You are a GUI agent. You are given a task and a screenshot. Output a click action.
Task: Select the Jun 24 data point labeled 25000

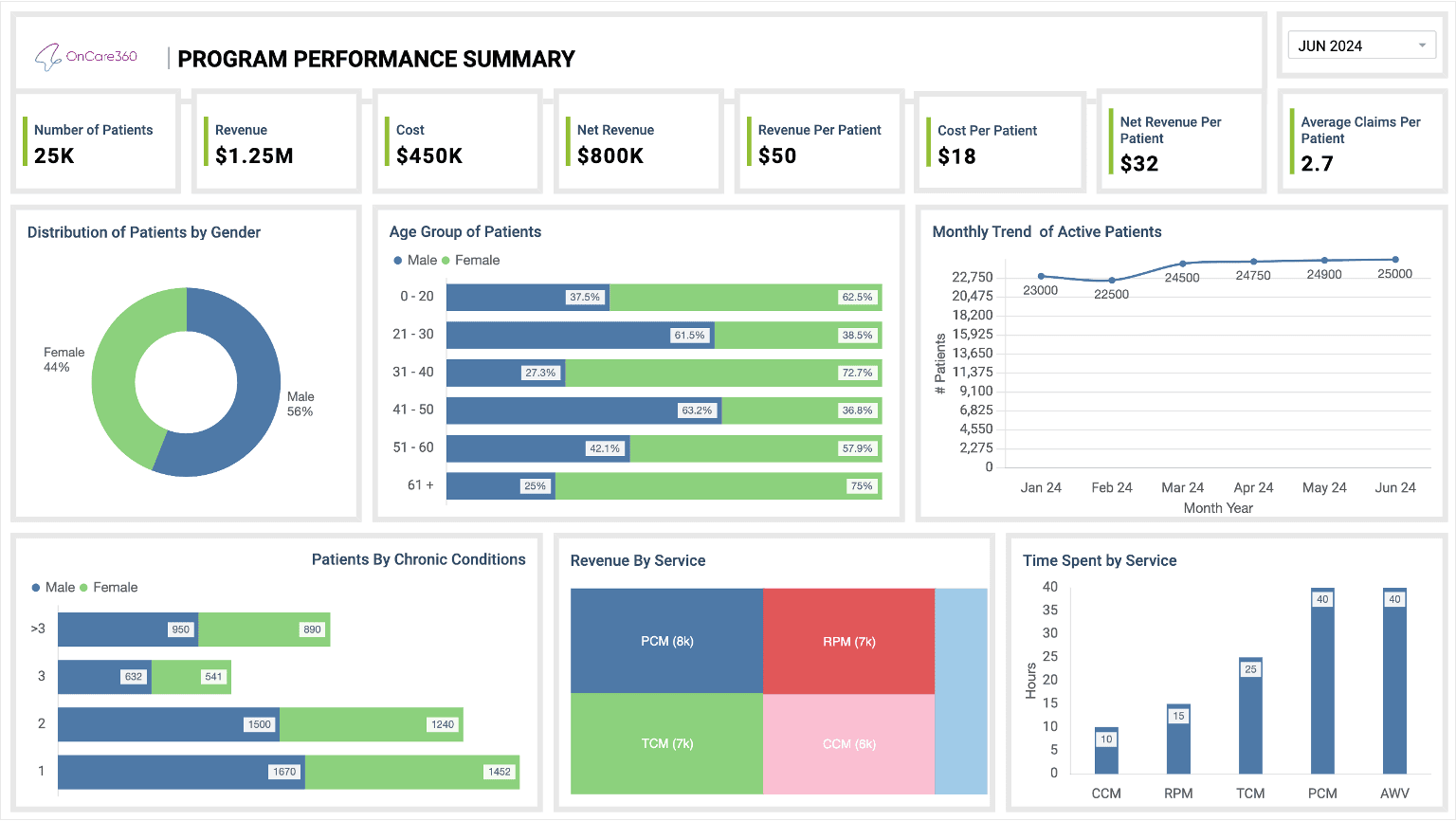1395,259
